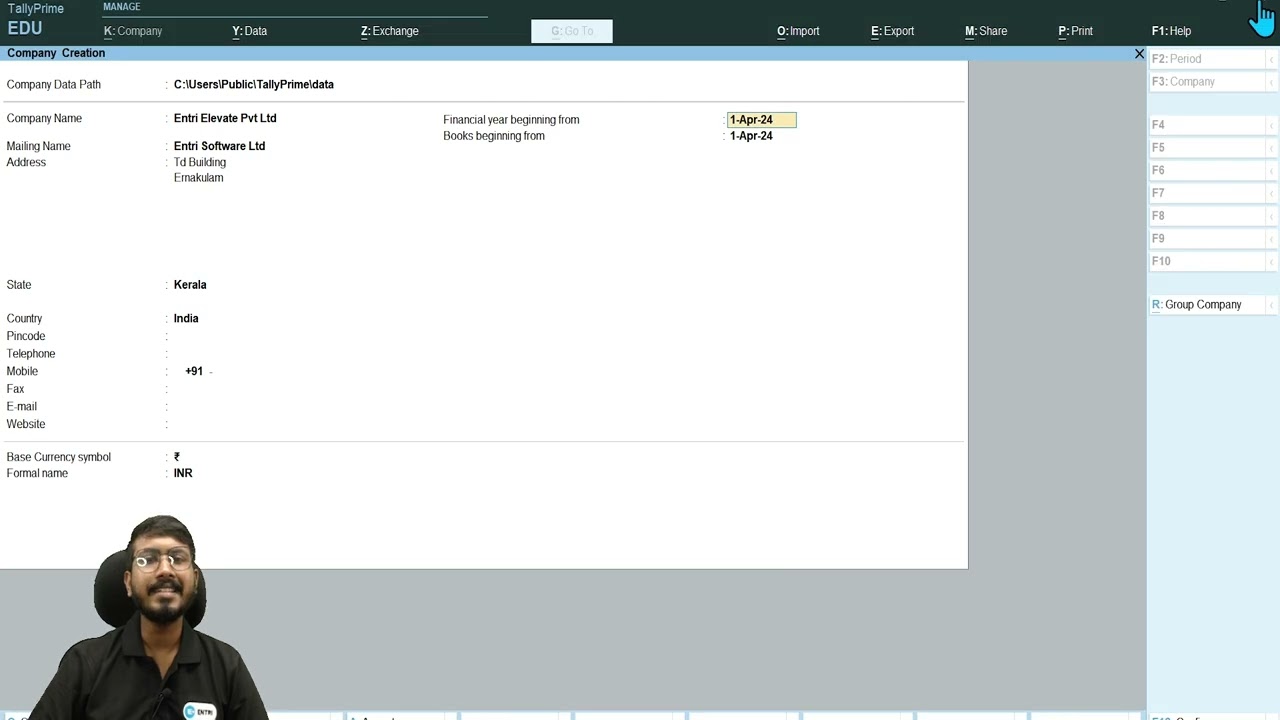Click the TallyPrime EDU logo text
The image size is (1280, 720).
[36, 19]
